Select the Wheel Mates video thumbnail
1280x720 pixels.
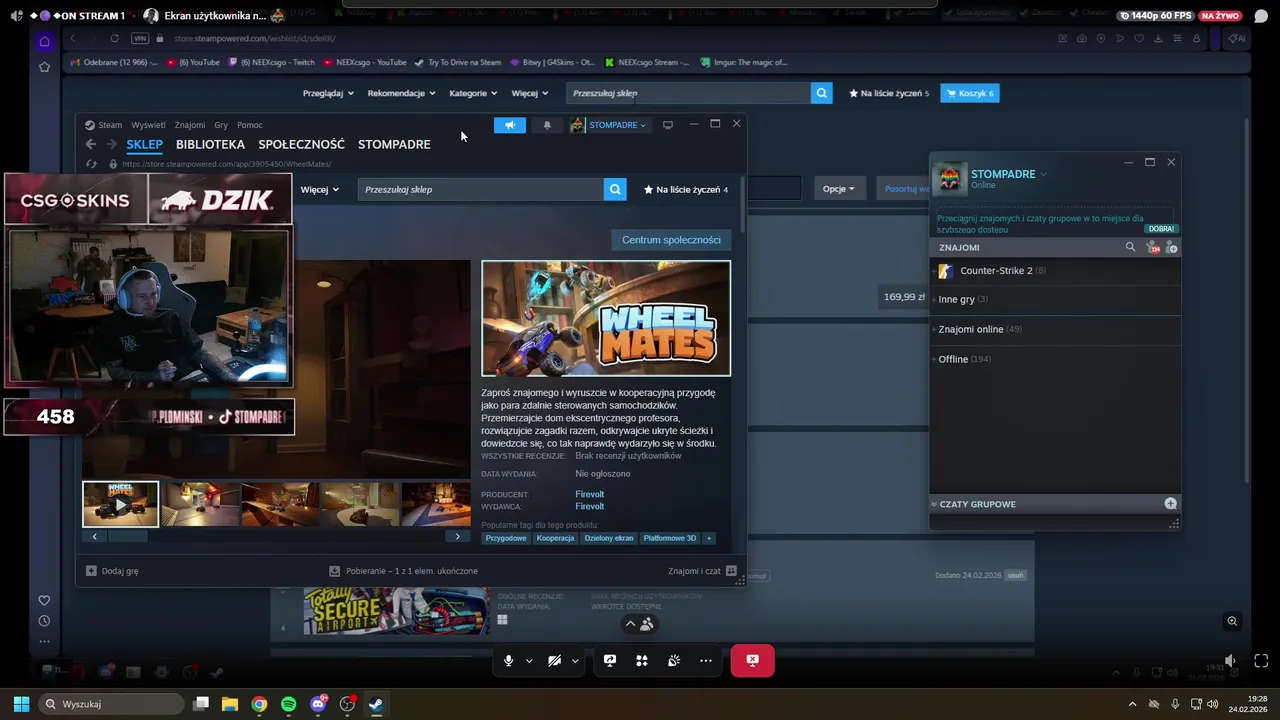click(x=120, y=504)
